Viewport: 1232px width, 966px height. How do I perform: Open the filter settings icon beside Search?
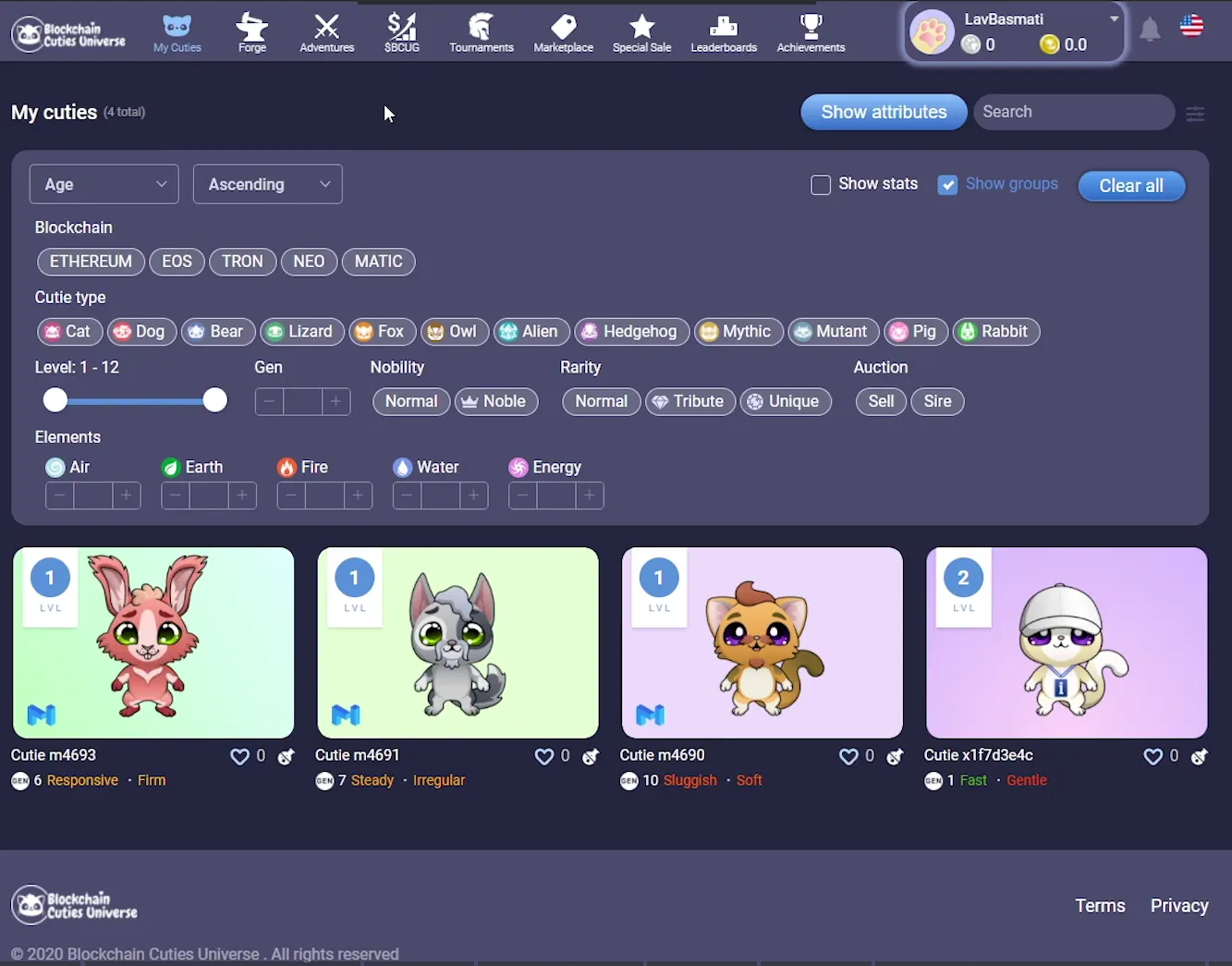click(1195, 113)
